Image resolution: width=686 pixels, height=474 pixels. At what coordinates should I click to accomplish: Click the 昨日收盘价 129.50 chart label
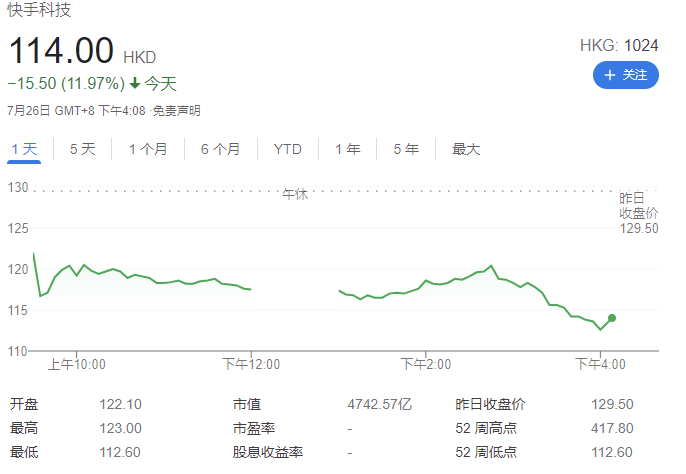point(639,213)
